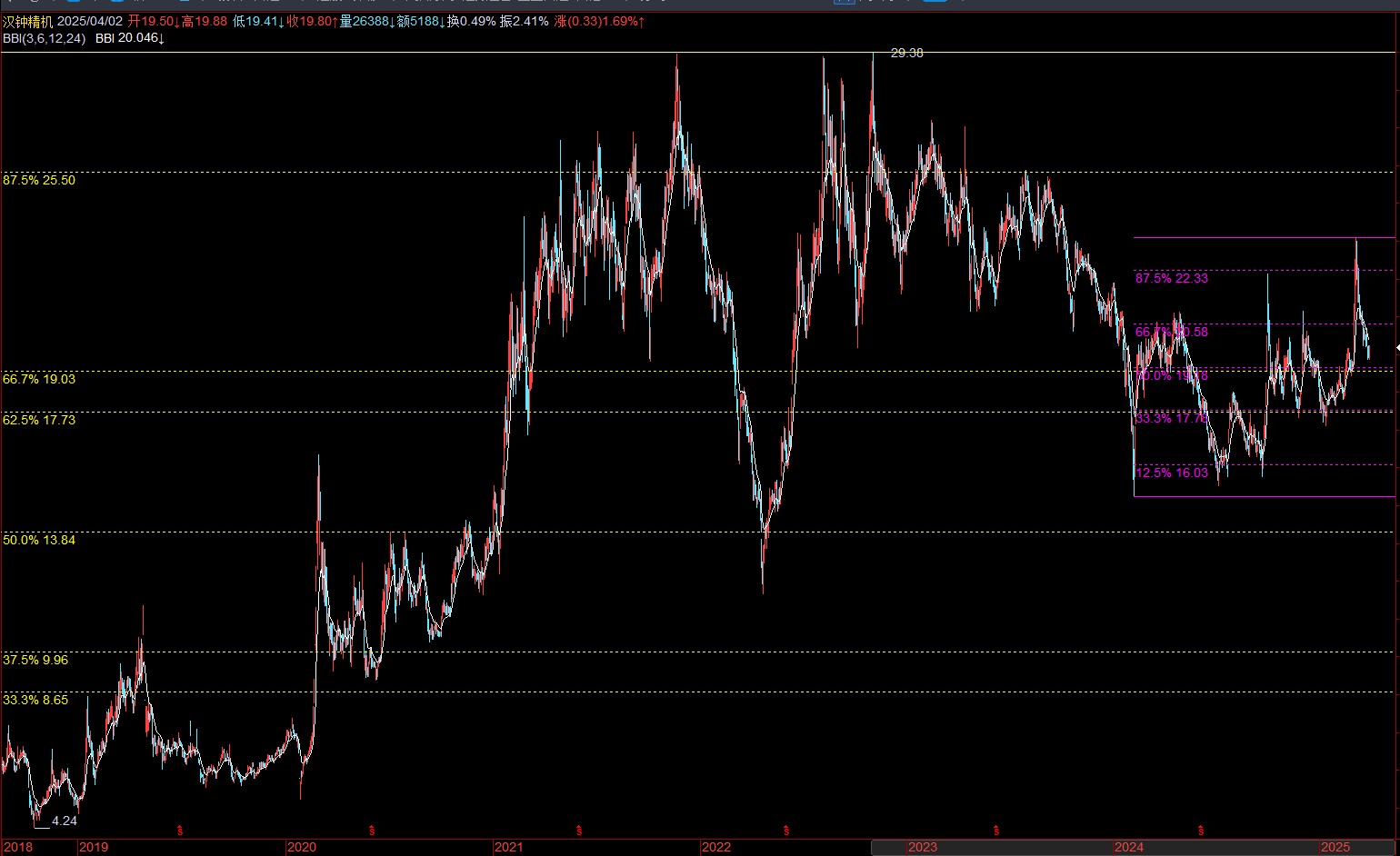
Task: Select the magenta 87.5% 22.33 level label
Action: coord(1172,278)
